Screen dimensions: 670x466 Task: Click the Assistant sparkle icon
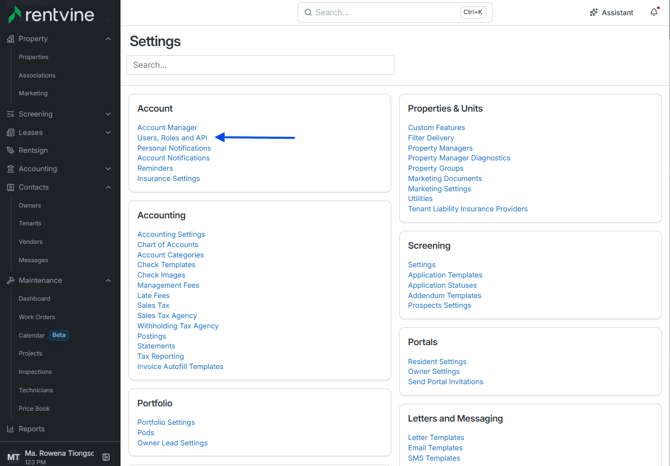click(x=594, y=12)
